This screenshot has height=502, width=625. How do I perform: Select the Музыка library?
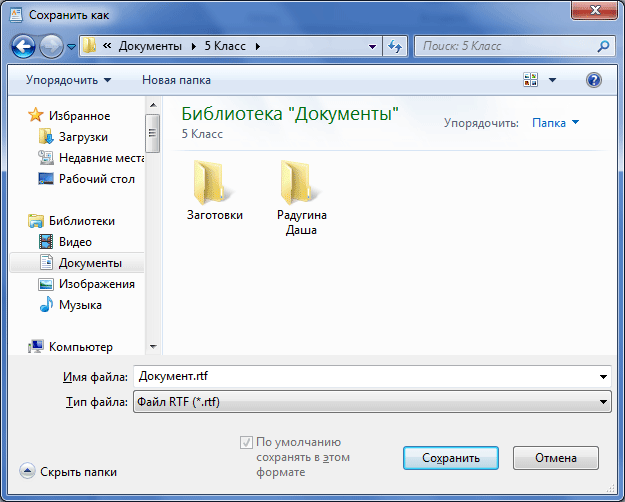(80, 305)
